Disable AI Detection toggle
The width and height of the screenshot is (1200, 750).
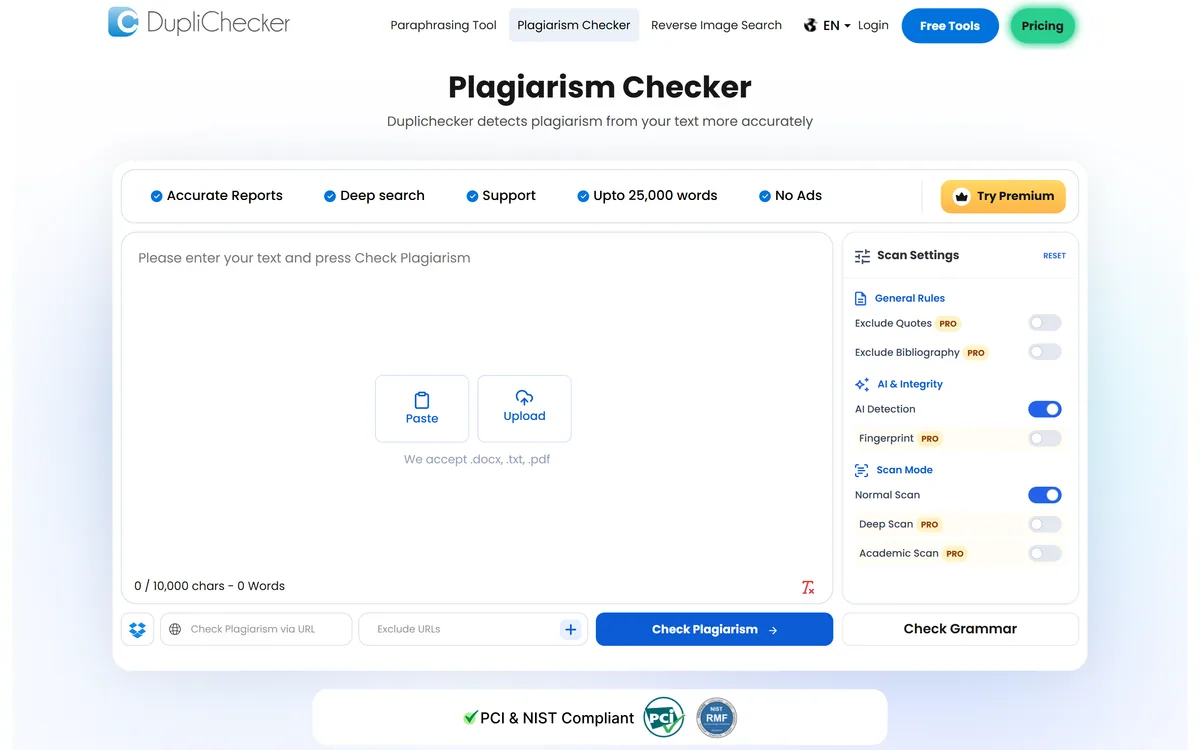pyautogui.click(x=1045, y=409)
